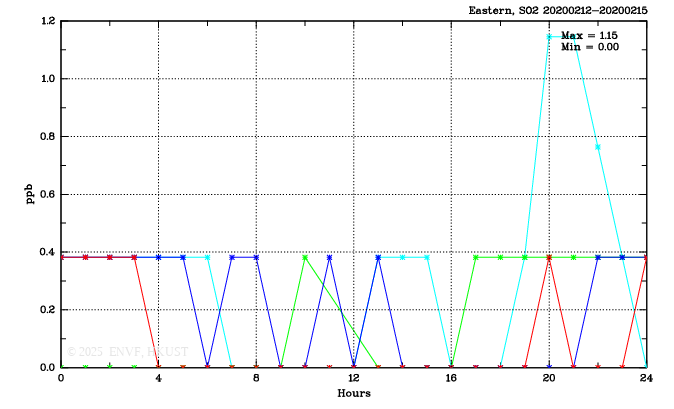Click the 'ppb' y-axis label
This screenshot has width=674, height=409.
tap(31, 193)
